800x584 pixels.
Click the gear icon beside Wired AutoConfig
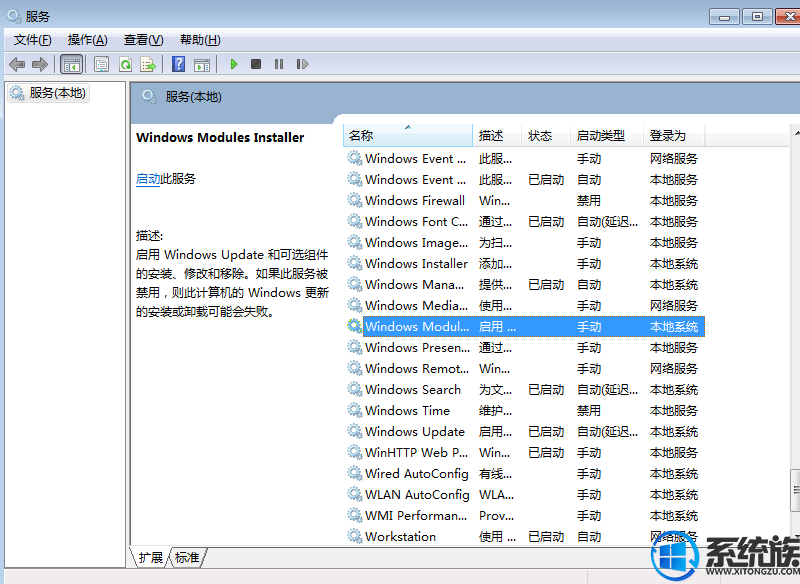[355, 473]
